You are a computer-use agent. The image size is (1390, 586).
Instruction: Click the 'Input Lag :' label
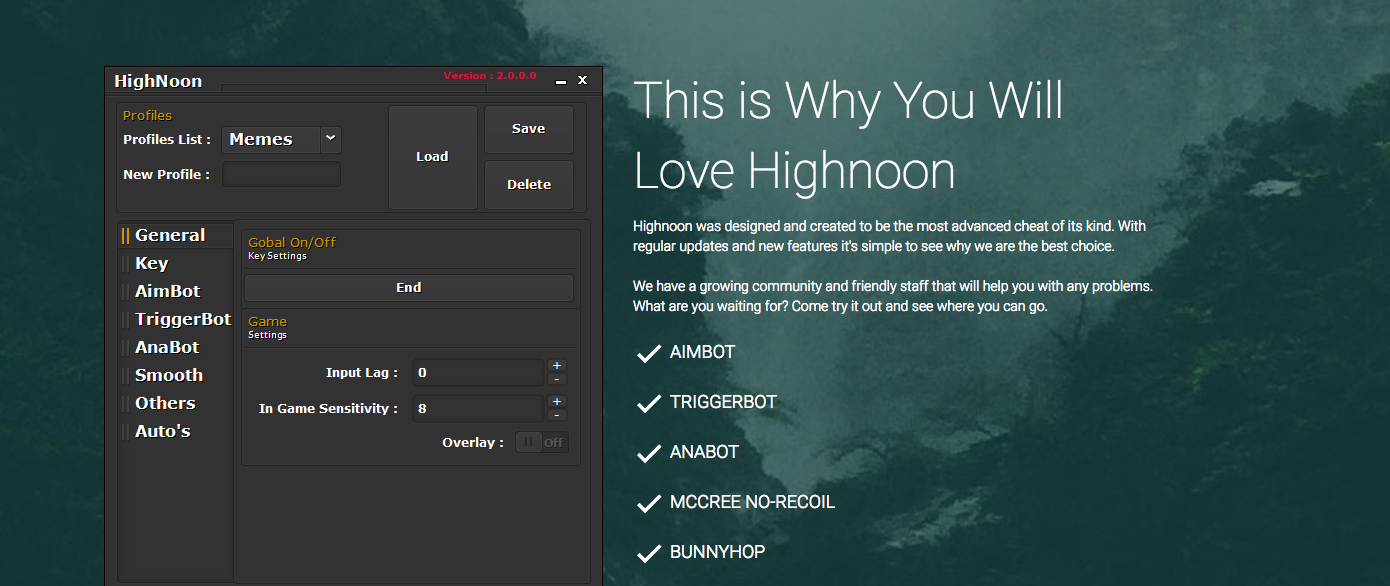362,373
